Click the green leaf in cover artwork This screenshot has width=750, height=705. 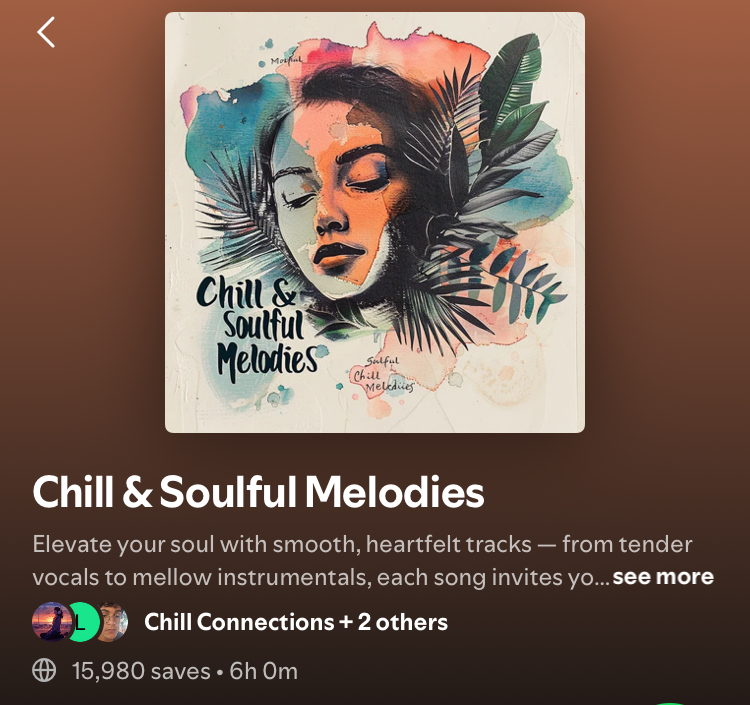click(512, 91)
